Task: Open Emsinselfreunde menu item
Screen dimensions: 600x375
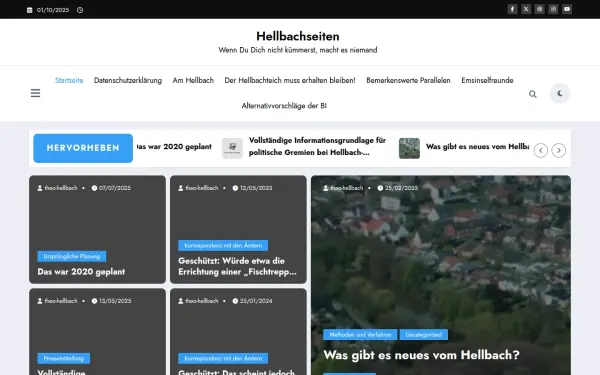Action: 487,80
